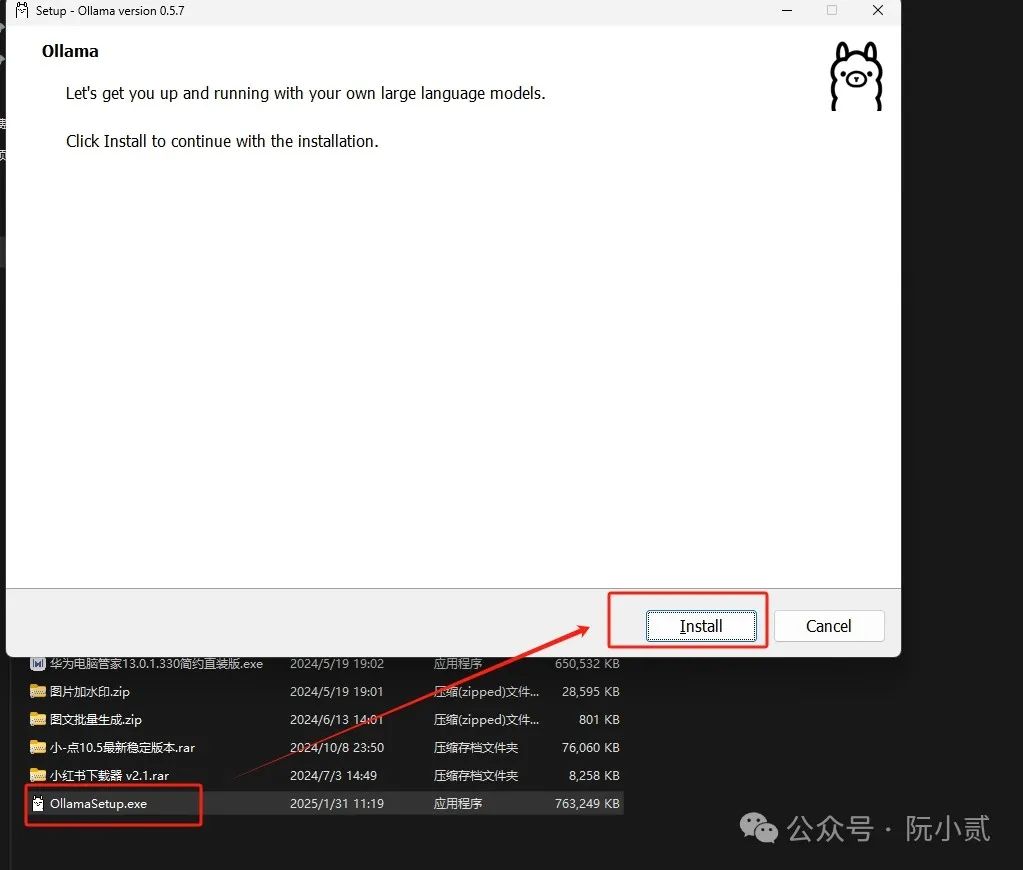Select the 小-点10.5最新稳定版本.rar file

tap(122, 747)
